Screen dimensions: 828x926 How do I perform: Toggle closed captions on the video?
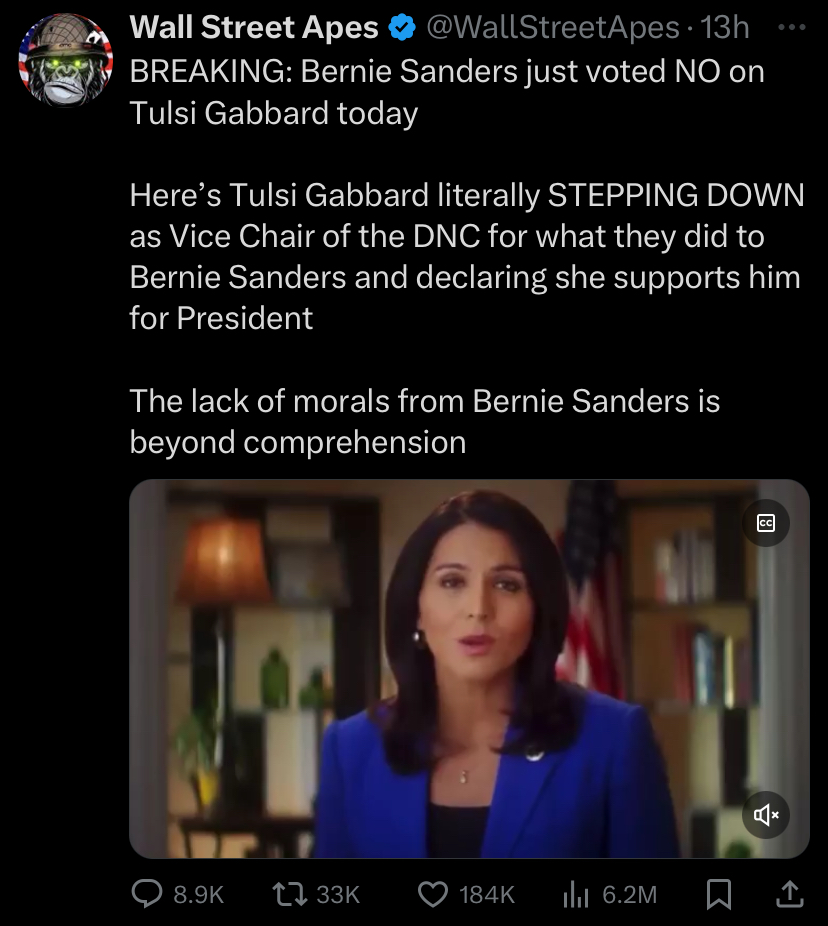[x=766, y=523]
